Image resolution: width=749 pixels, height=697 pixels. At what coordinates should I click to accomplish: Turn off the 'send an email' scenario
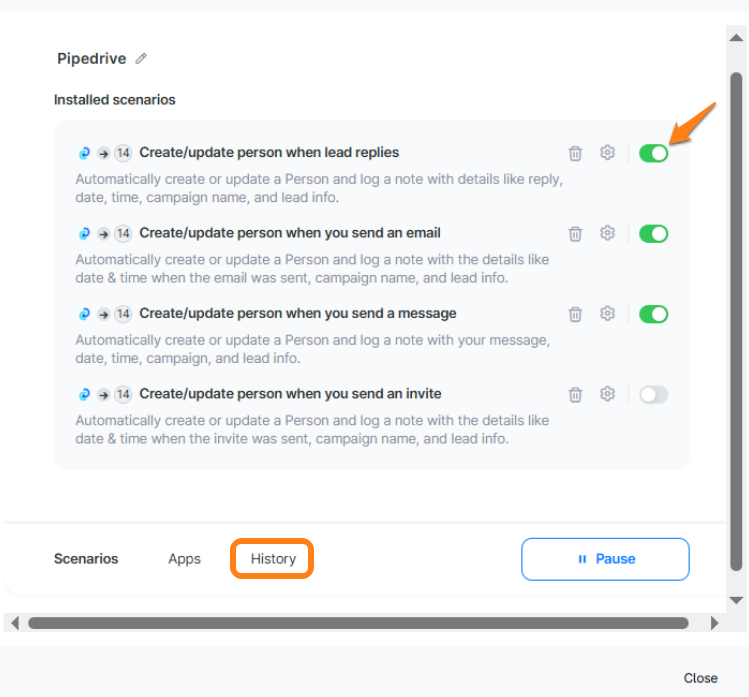pos(653,233)
